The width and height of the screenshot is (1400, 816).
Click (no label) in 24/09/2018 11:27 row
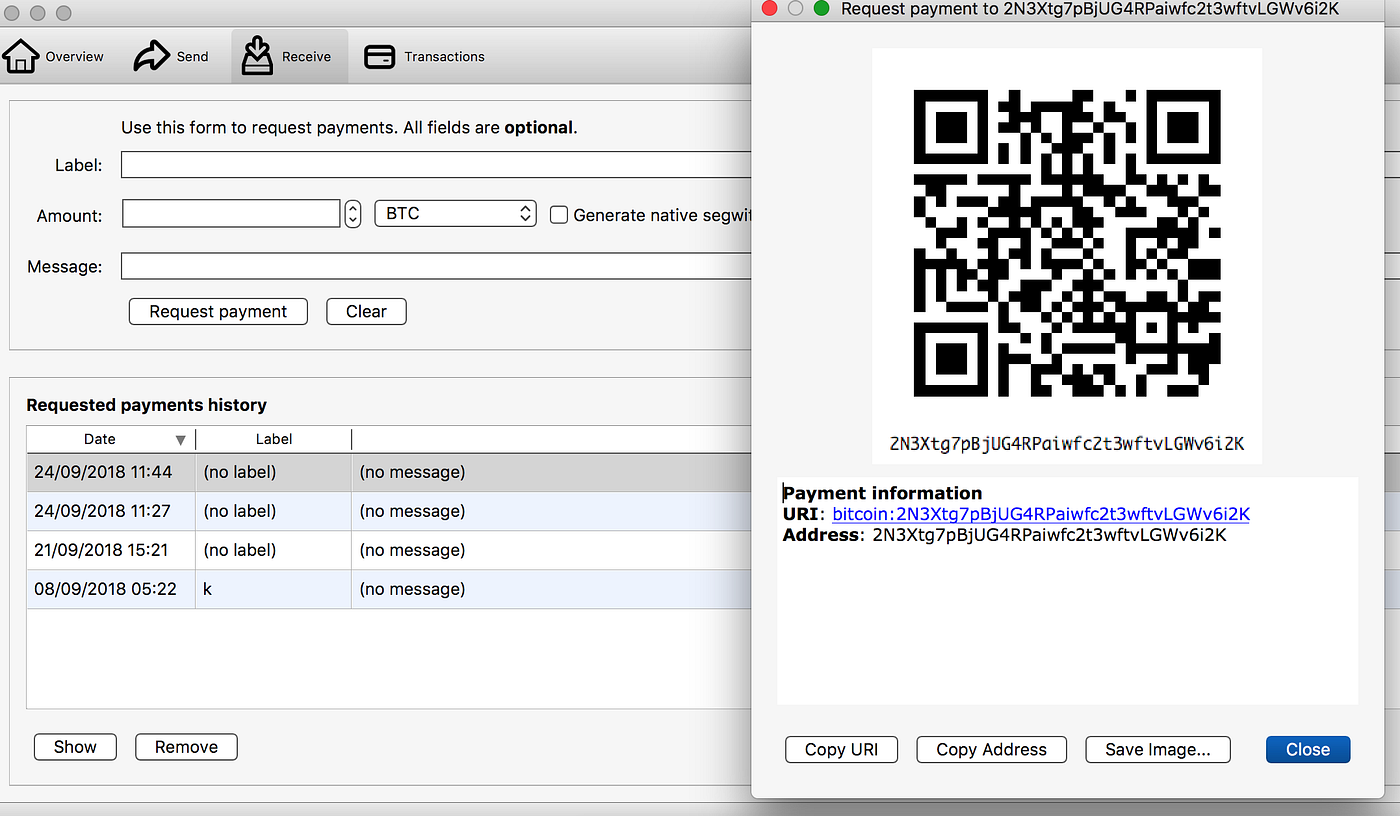(240, 511)
